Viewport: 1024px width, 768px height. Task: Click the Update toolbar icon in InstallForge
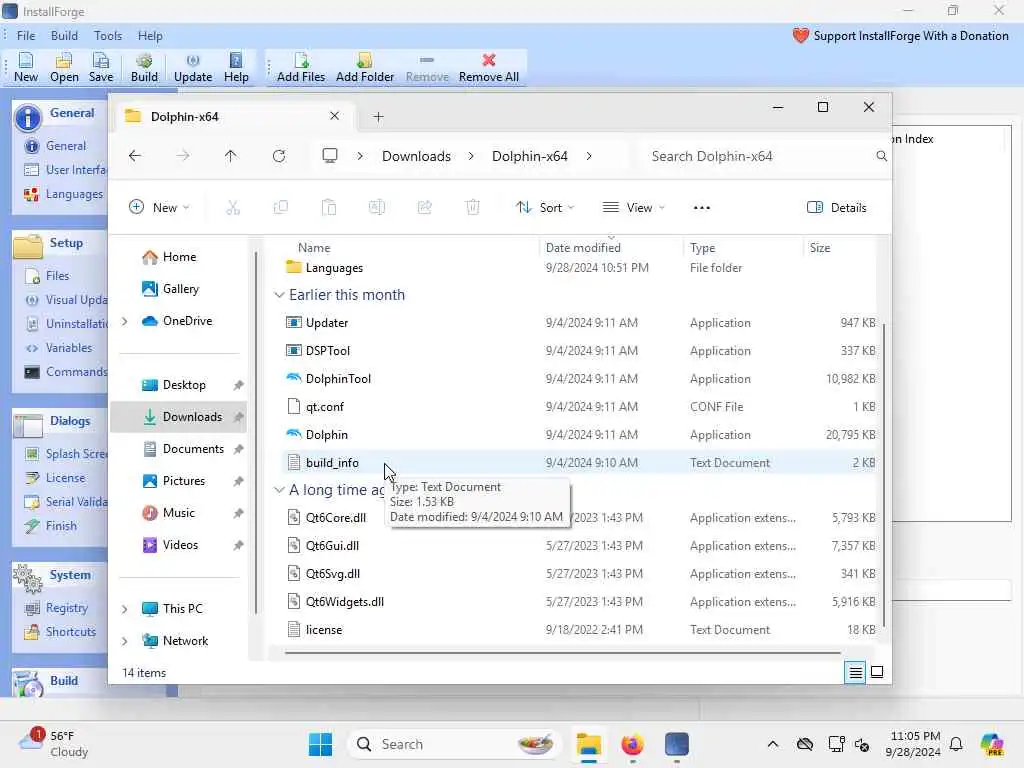click(193, 68)
